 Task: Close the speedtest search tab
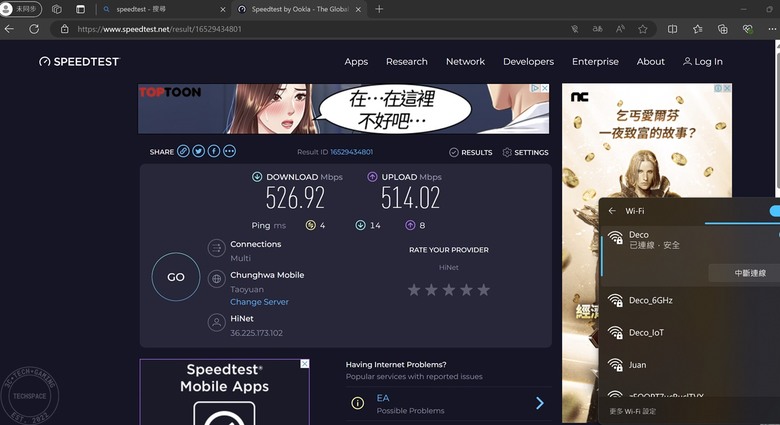(x=222, y=9)
